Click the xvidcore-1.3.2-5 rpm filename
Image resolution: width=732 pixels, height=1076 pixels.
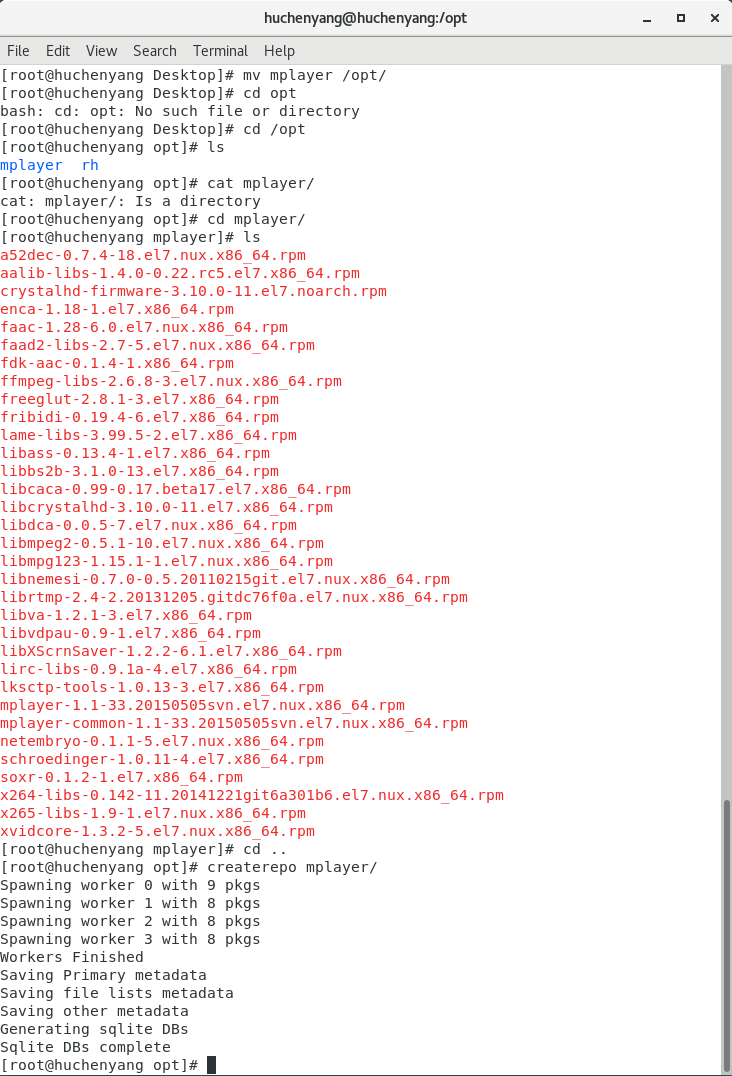(x=158, y=831)
